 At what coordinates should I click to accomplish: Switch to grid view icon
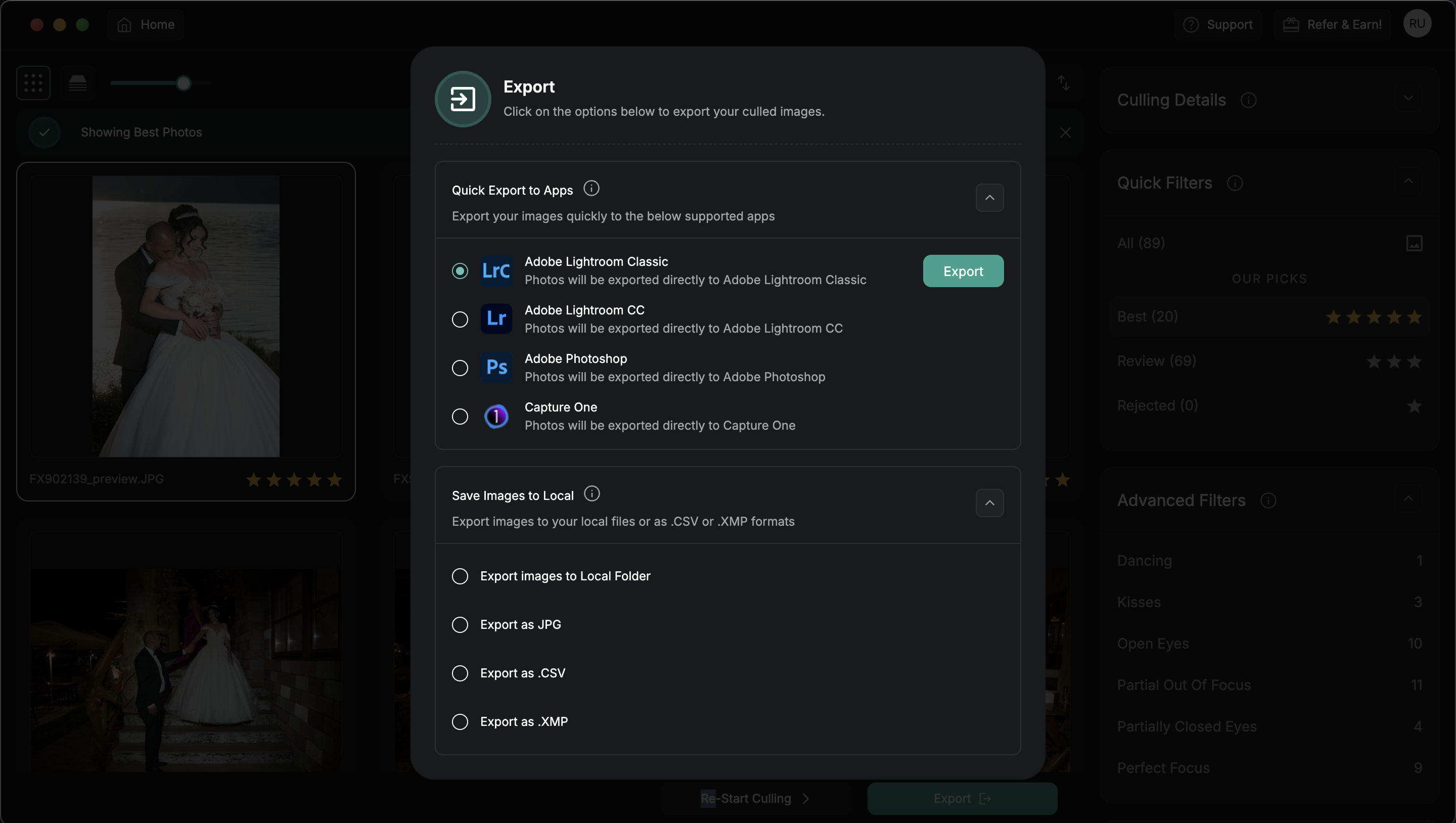click(x=33, y=83)
